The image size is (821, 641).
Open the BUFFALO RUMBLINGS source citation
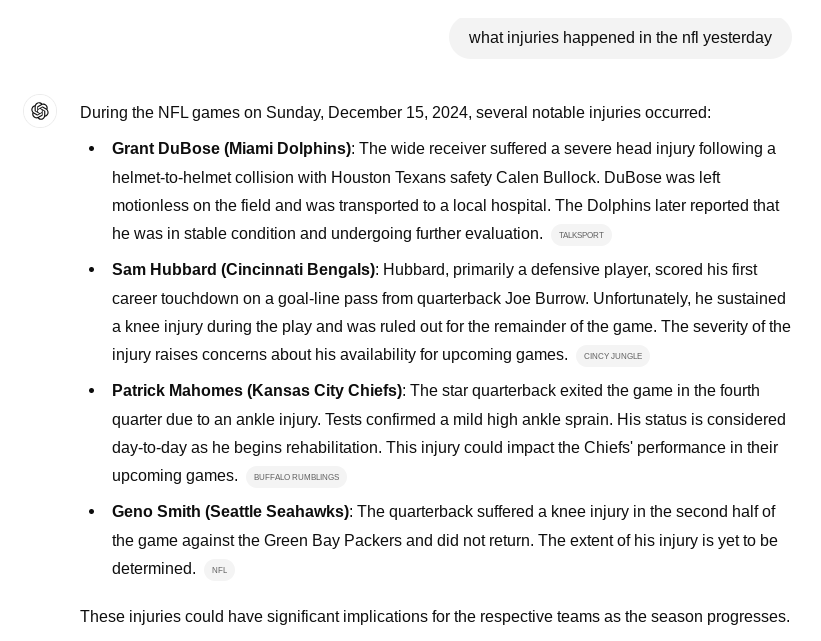pos(296,477)
